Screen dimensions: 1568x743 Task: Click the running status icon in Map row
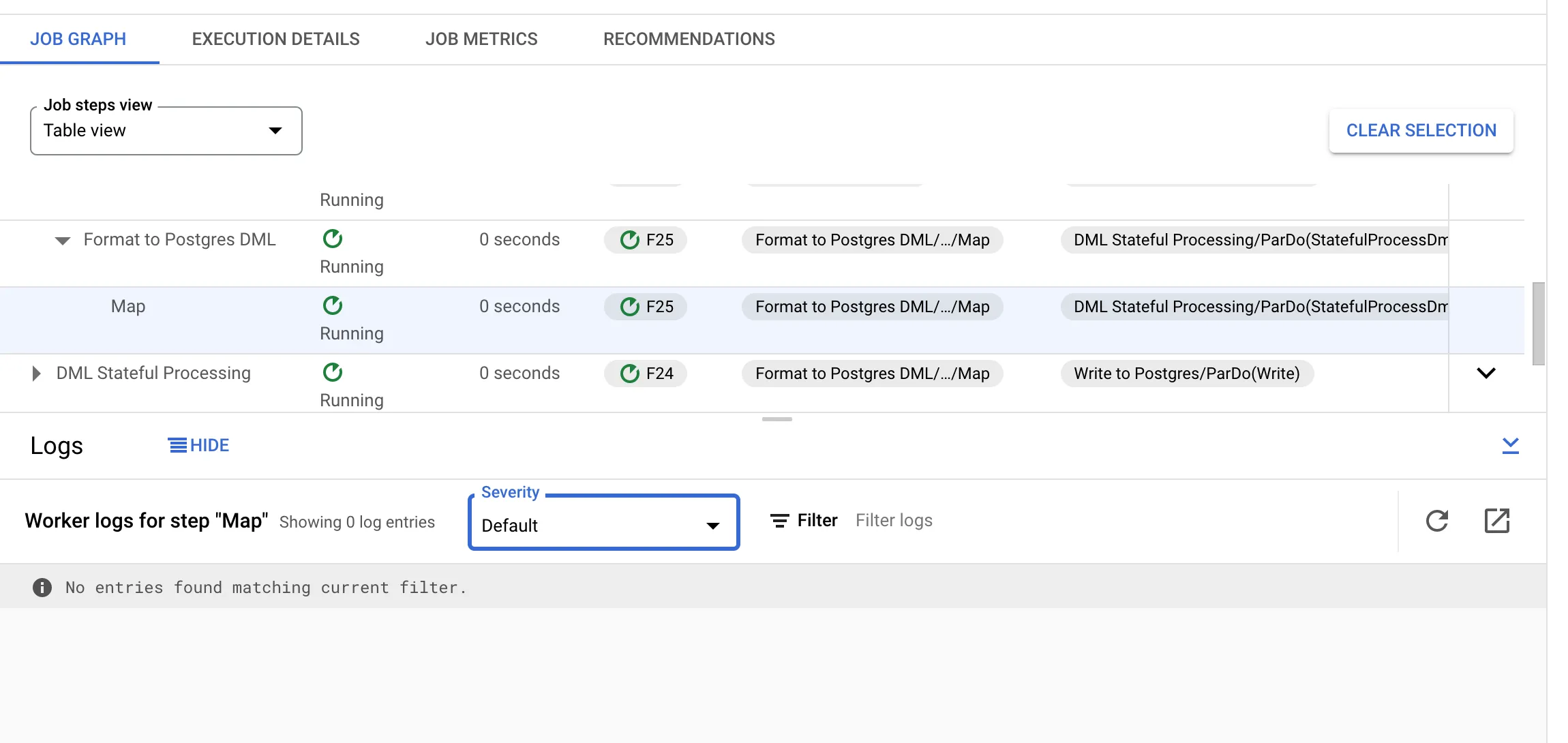333,306
